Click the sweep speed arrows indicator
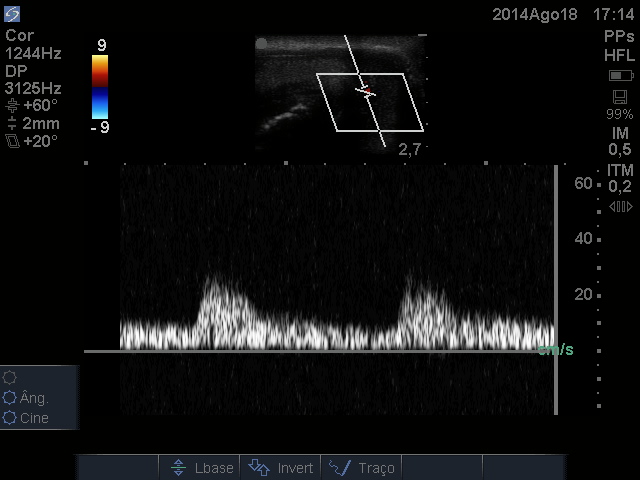 620,206
